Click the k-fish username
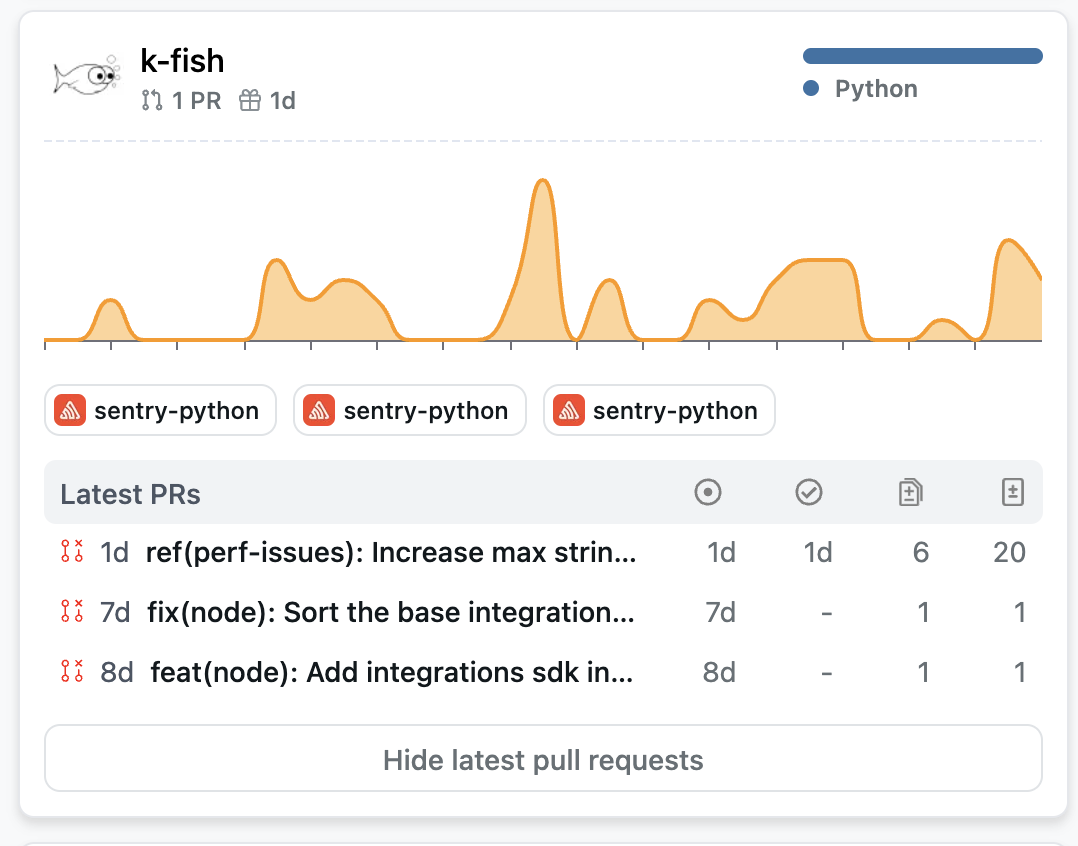Viewport: 1078px width, 846px height. tap(182, 61)
